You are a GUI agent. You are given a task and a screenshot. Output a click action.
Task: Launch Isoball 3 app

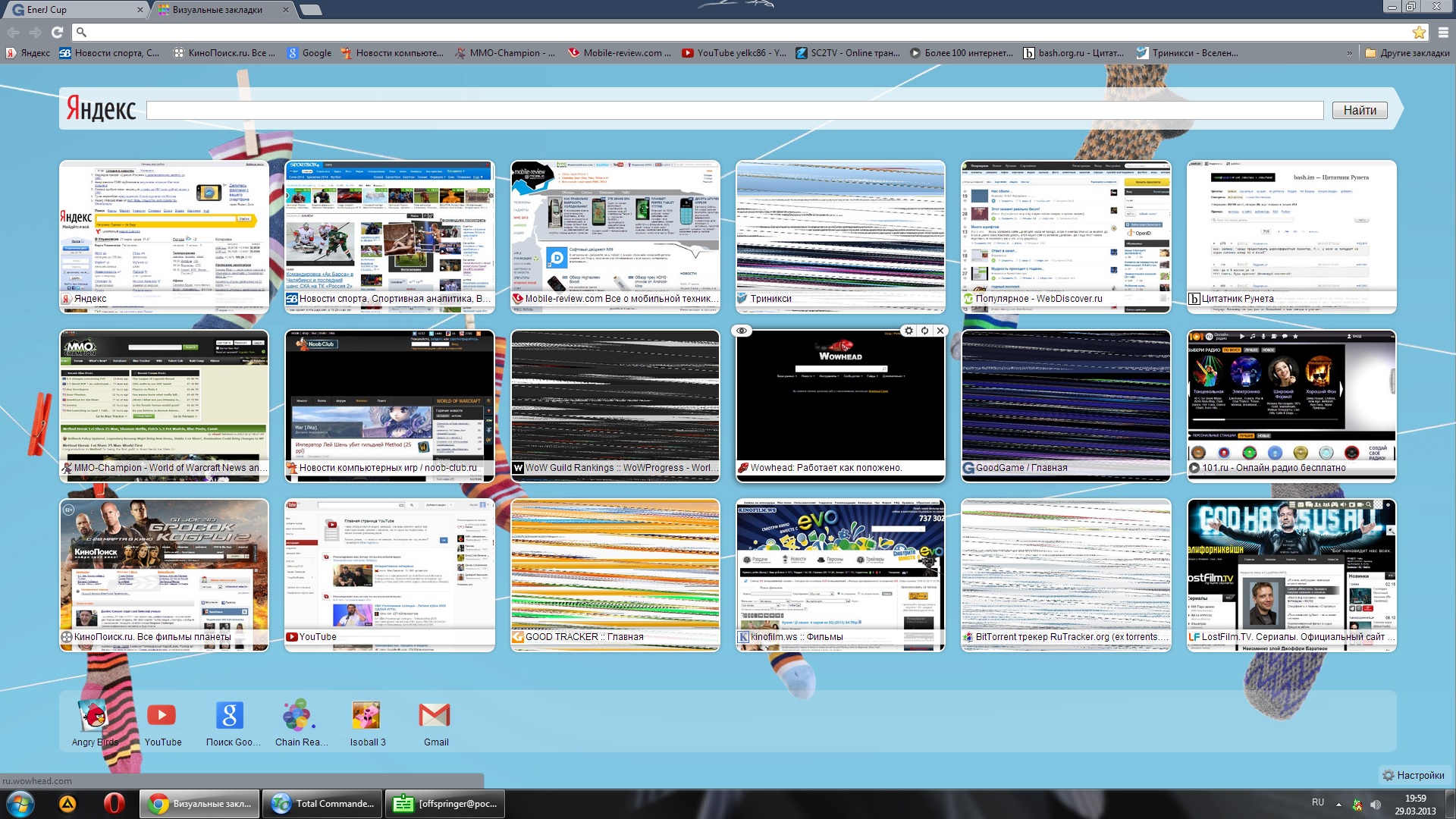[x=367, y=723]
